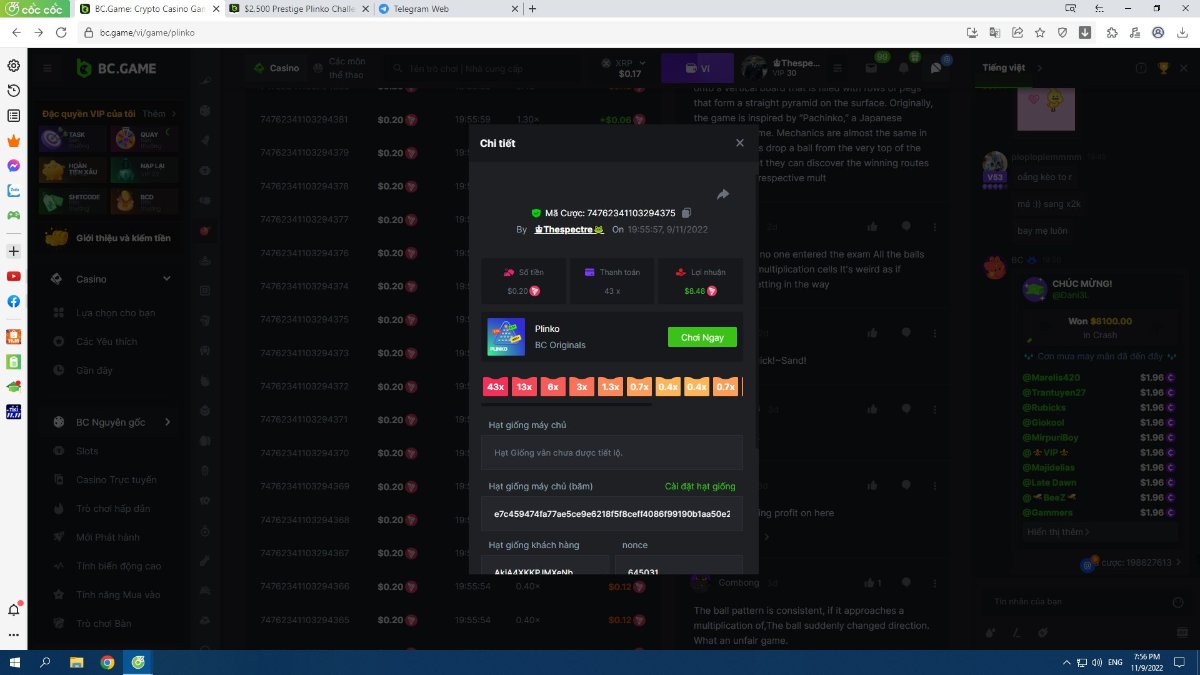
Task: Open YouTube from browser sidebar
Action: tap(14, 276)
